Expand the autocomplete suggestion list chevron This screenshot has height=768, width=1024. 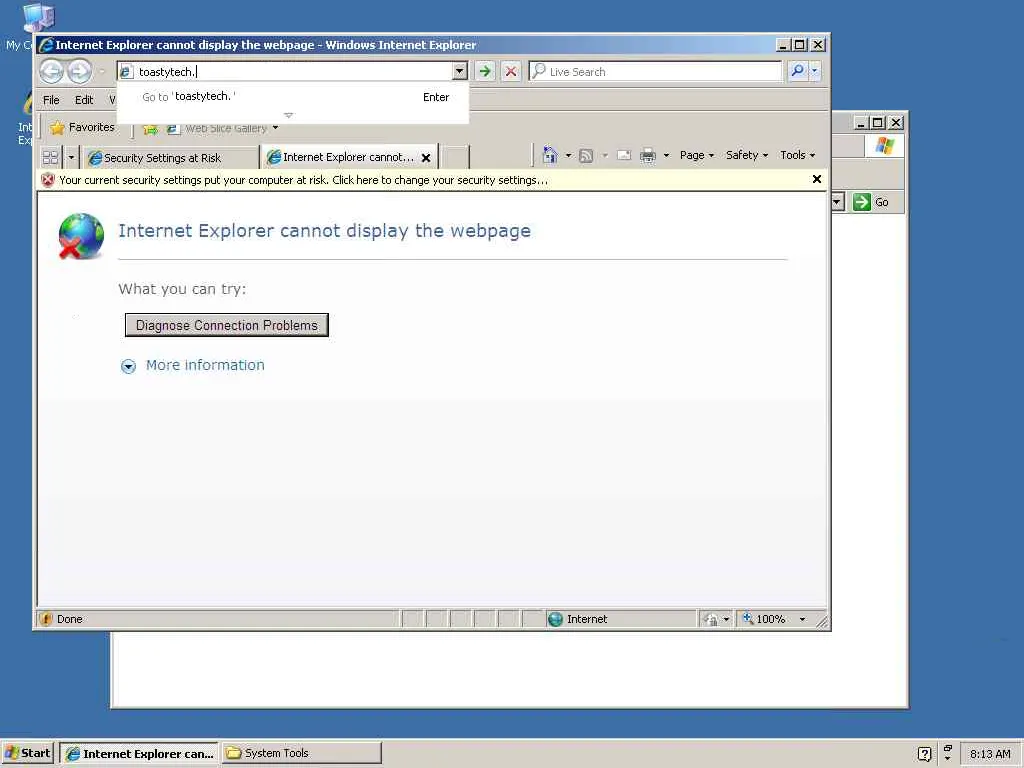coord(289,116)
